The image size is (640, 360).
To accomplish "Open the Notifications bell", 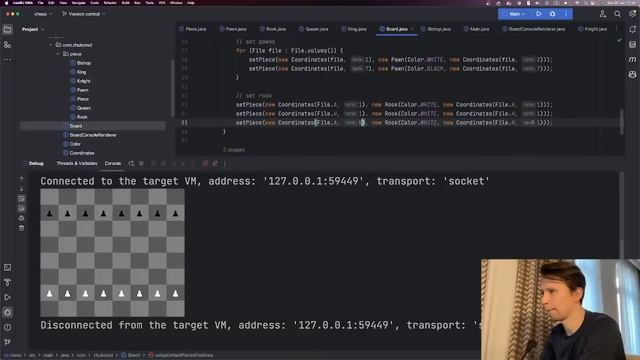I will 632,29.
